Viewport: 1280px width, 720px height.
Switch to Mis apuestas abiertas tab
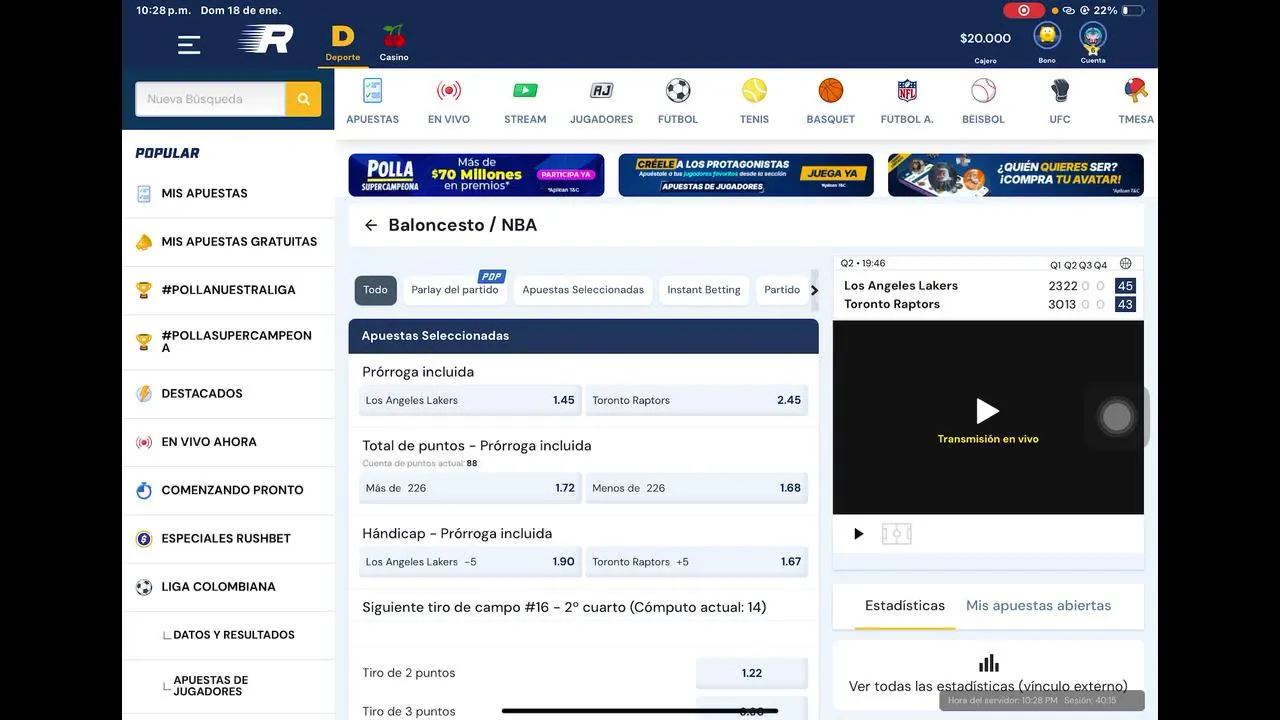[1038, 606]
